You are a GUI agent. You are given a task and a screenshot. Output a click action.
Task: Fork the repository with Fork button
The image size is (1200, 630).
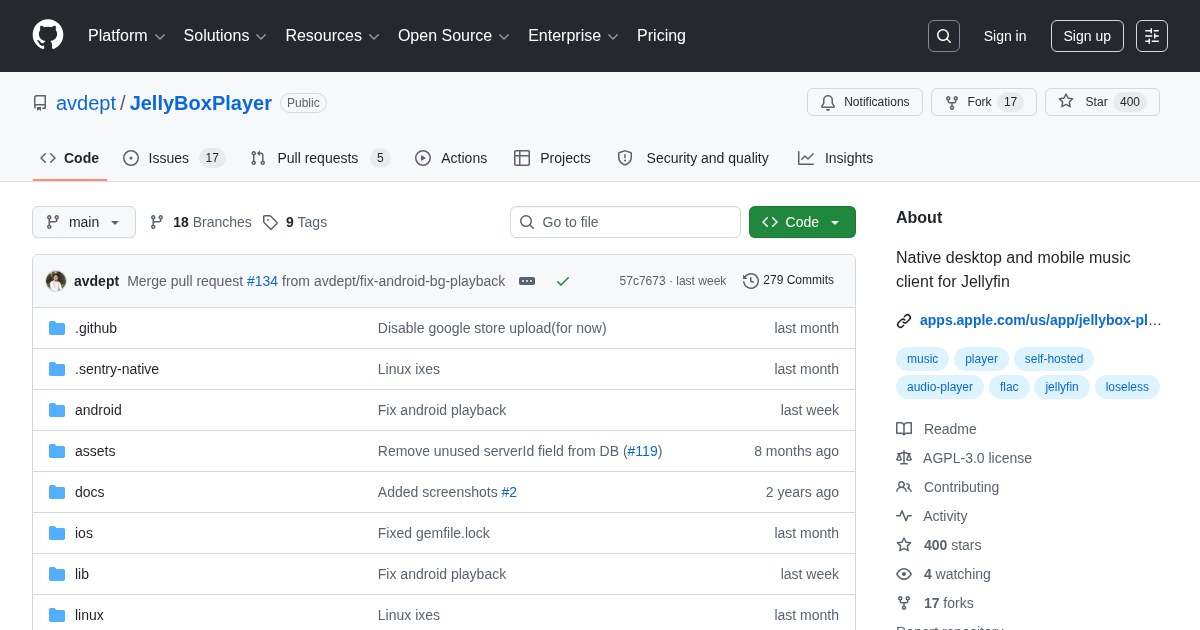pyautogui.click(x=984, y=102)
